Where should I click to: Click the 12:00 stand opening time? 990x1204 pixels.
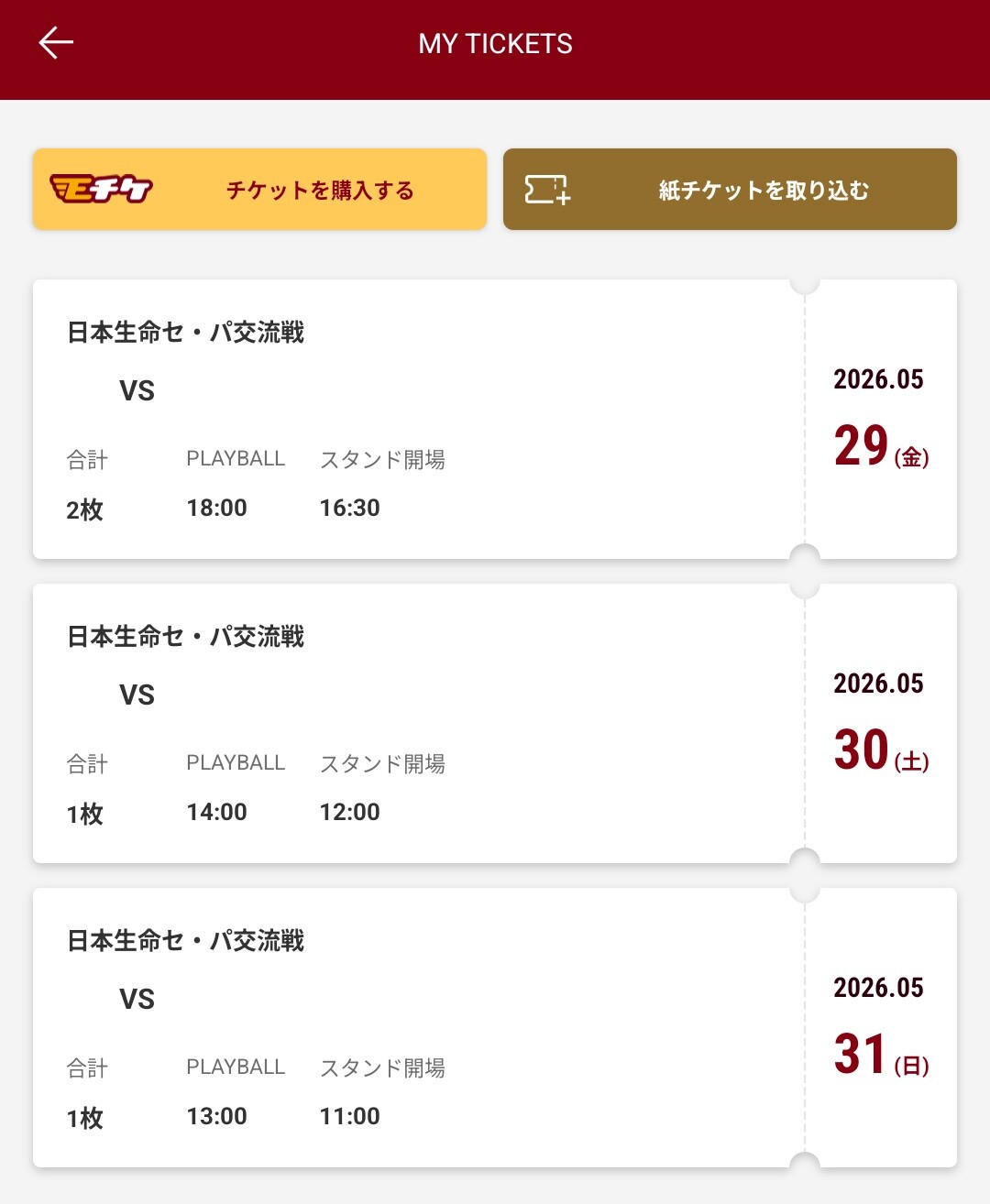[x=349, y=812]
